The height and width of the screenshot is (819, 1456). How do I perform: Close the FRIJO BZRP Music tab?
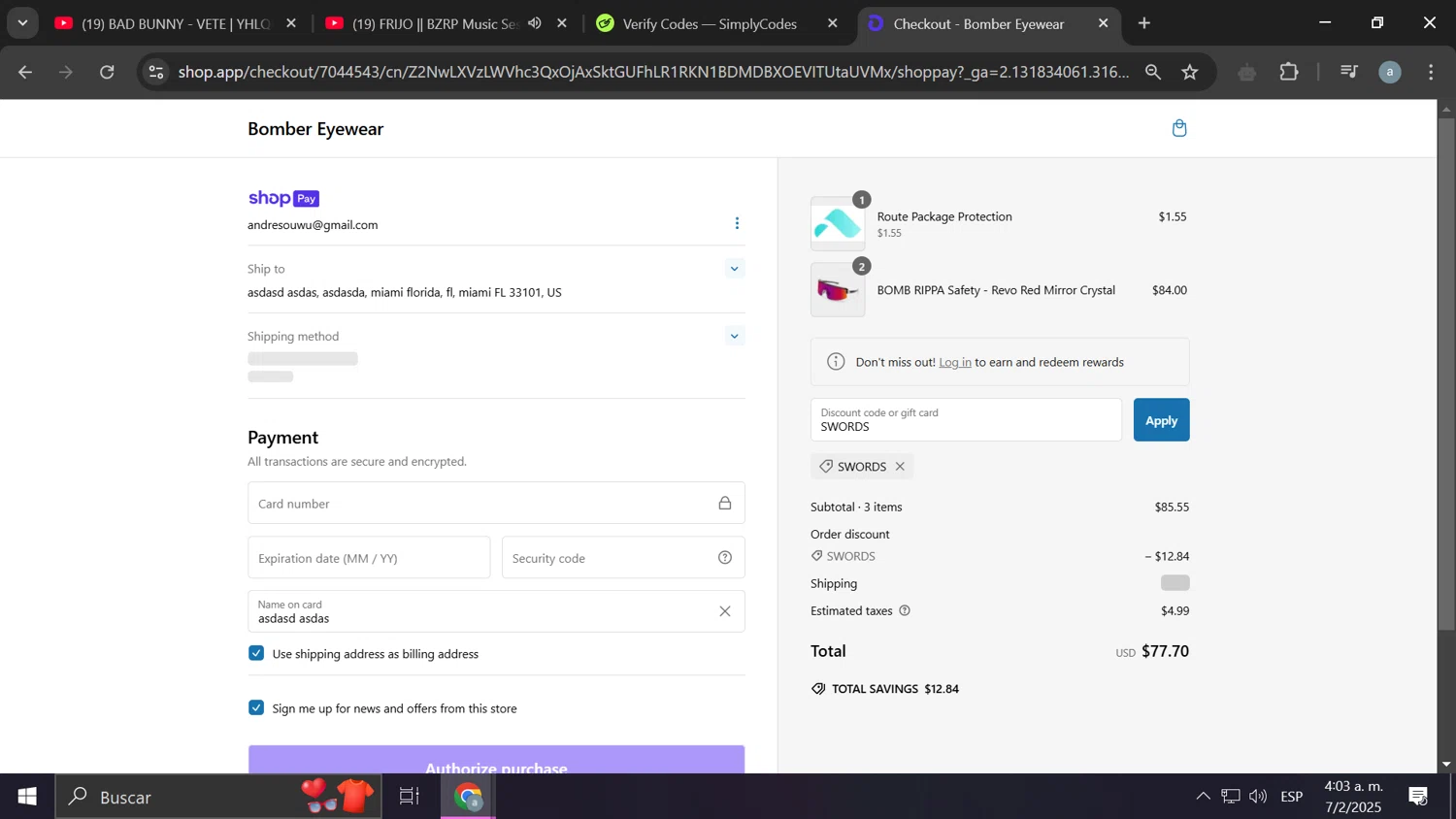tap(562, 23)
